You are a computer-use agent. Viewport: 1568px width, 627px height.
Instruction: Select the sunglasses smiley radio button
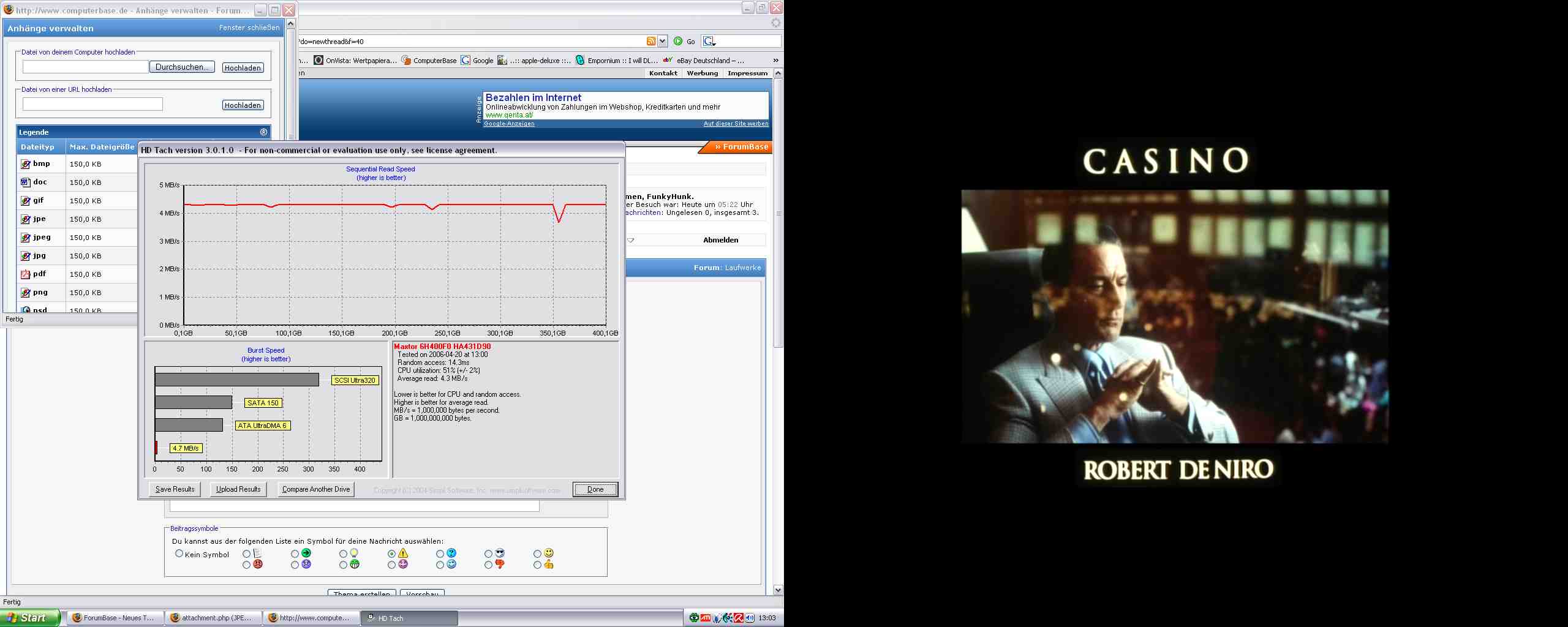[489, 554]
